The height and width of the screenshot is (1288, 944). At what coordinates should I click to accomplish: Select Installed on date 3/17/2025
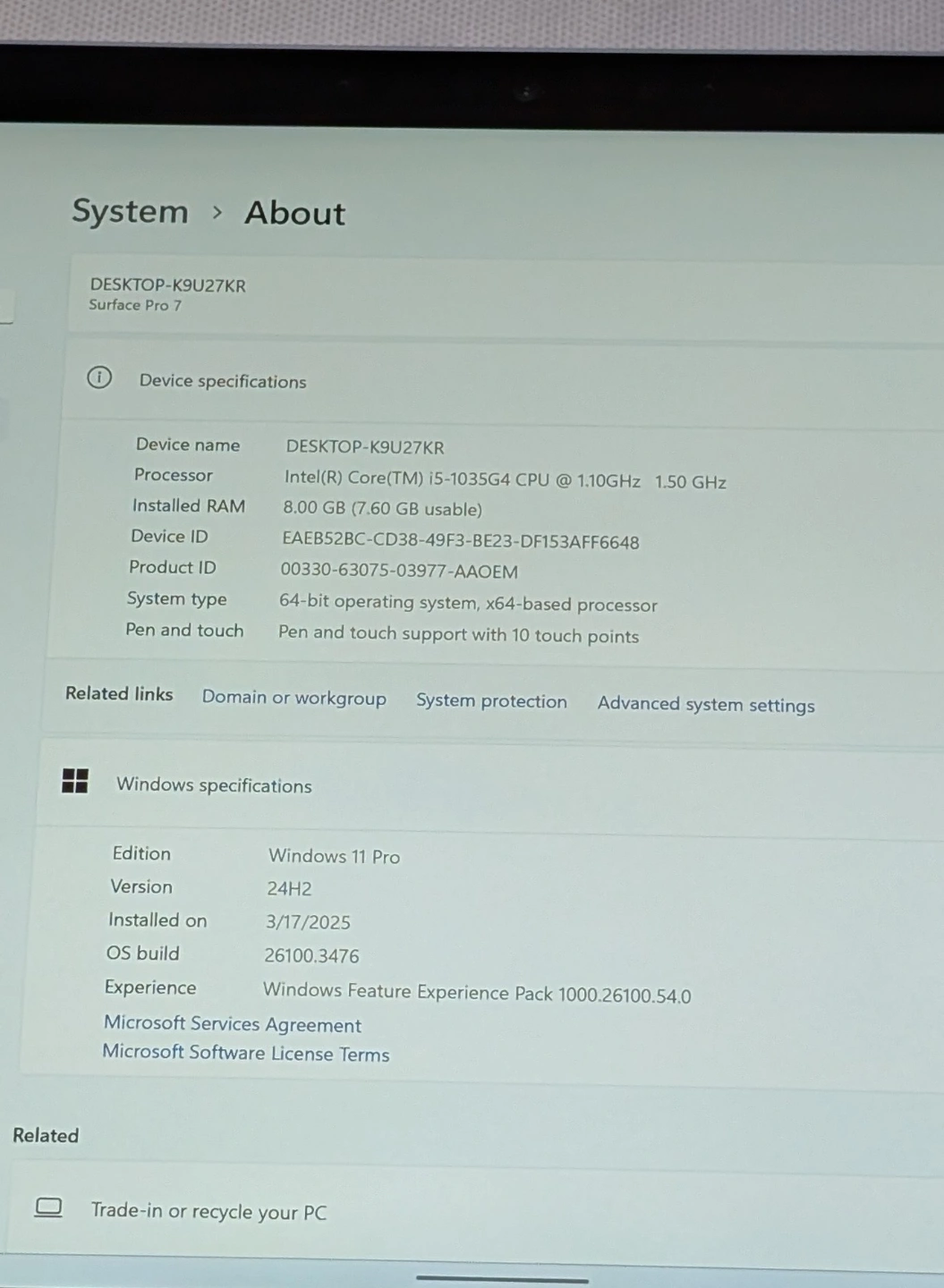pos(308,922)
